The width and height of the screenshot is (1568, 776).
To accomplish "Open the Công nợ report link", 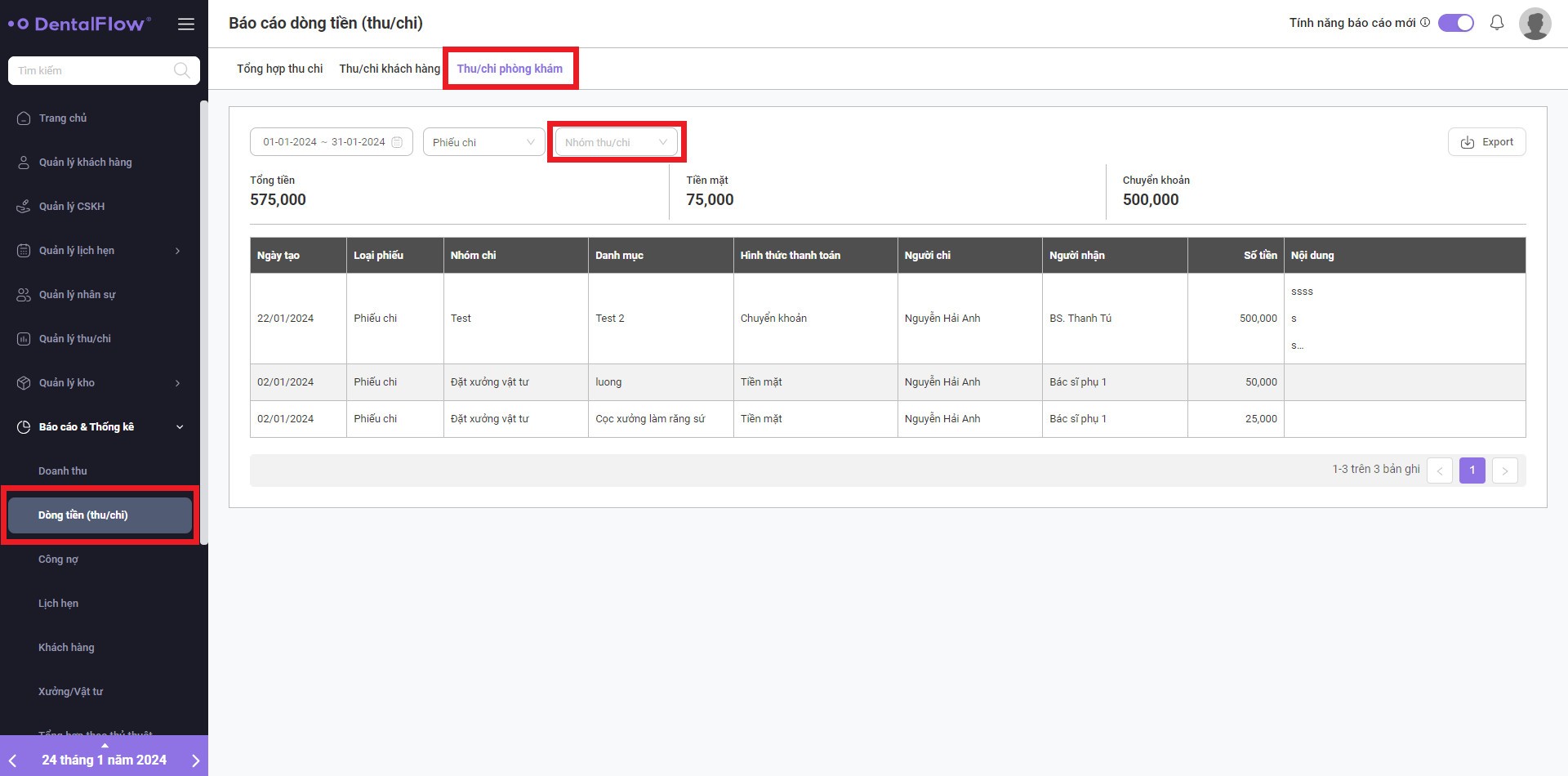I will point(58,560).
